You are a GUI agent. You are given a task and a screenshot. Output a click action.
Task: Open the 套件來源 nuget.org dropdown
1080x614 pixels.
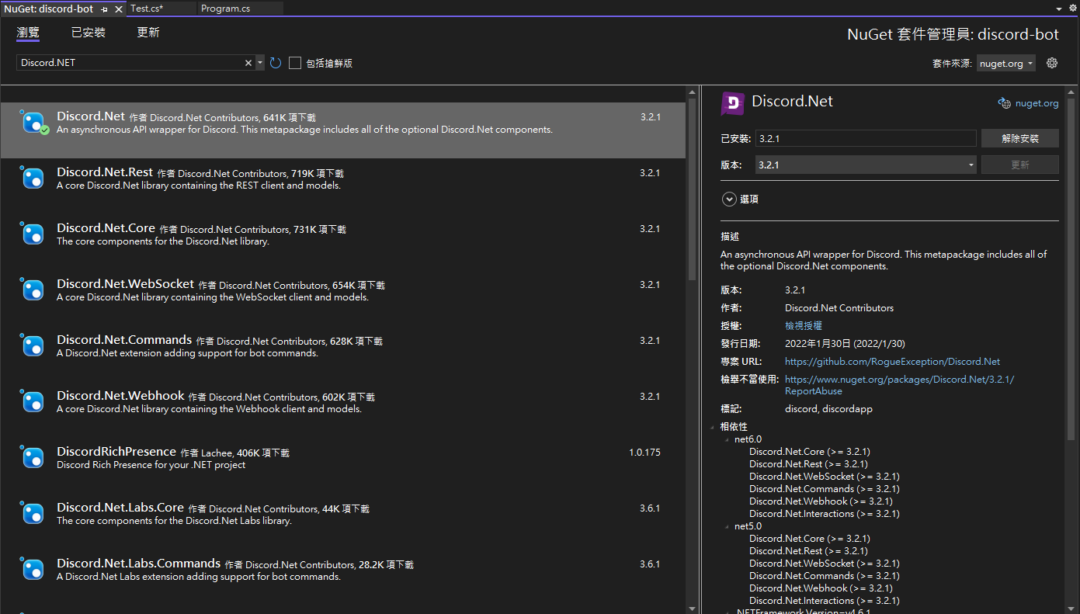(x=1006, y=63)
